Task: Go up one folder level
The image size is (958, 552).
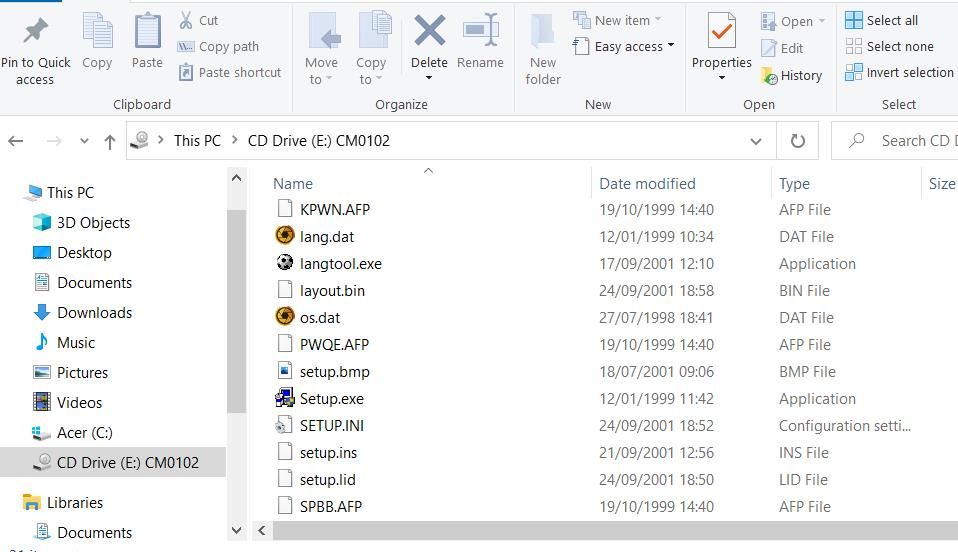Action: tap(110, 142)
